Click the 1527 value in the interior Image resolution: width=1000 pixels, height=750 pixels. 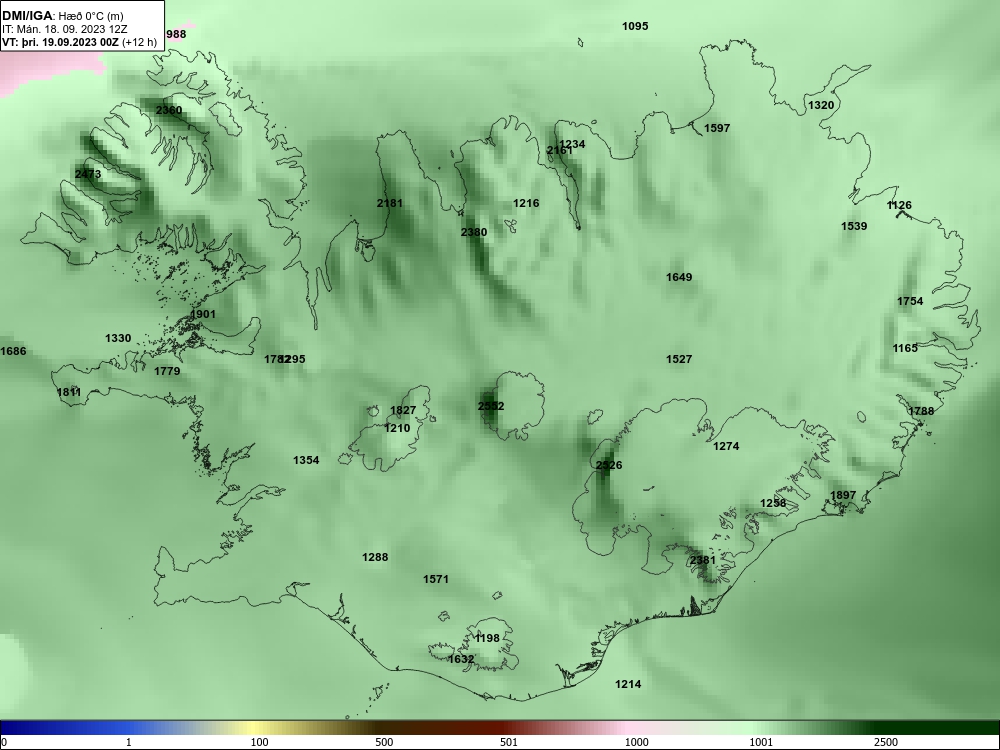pyautogui.click(x=679, y=359)
